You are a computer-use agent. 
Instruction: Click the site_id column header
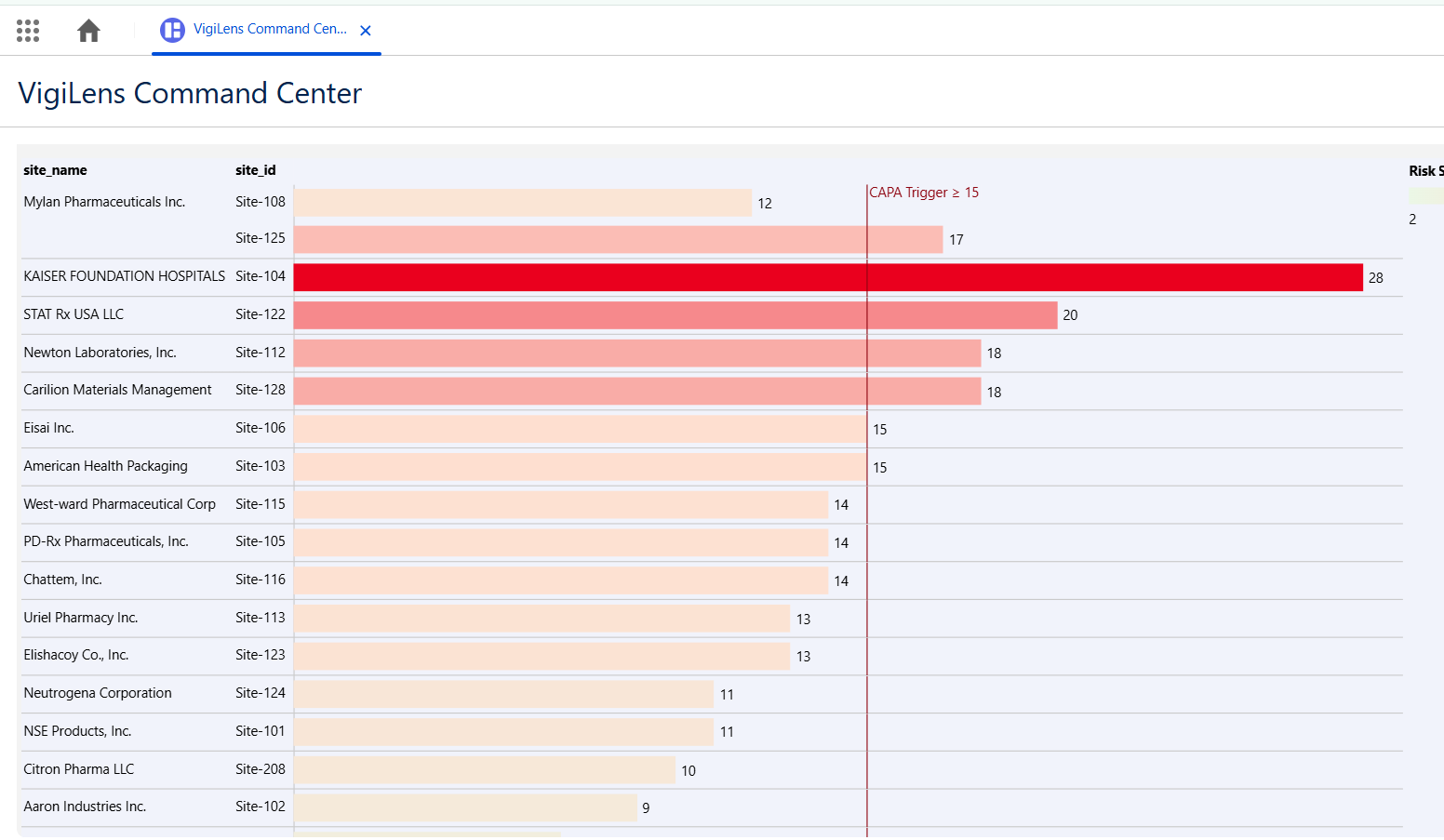click(x=256, y=170)
